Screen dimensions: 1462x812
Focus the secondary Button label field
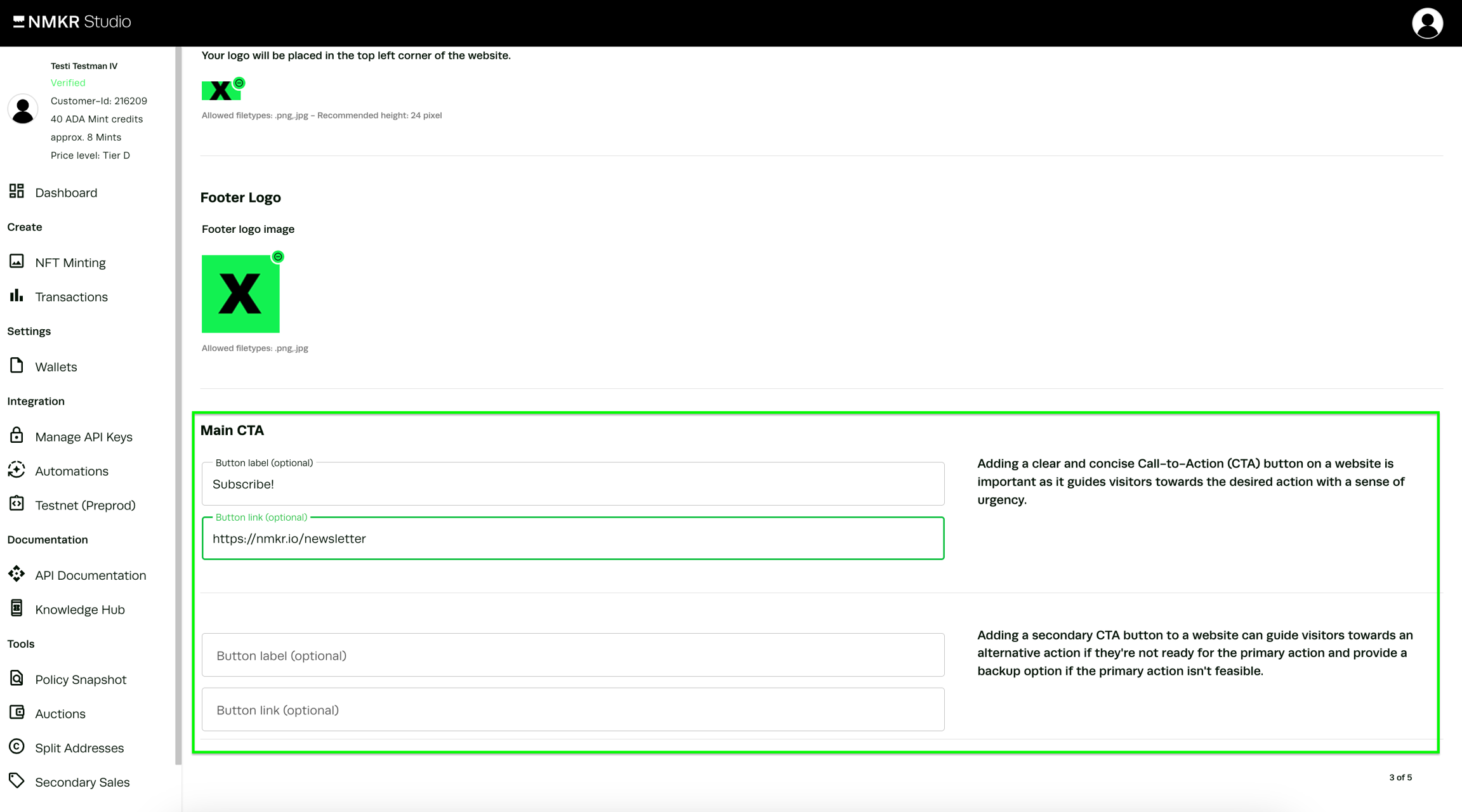point(572,655)
